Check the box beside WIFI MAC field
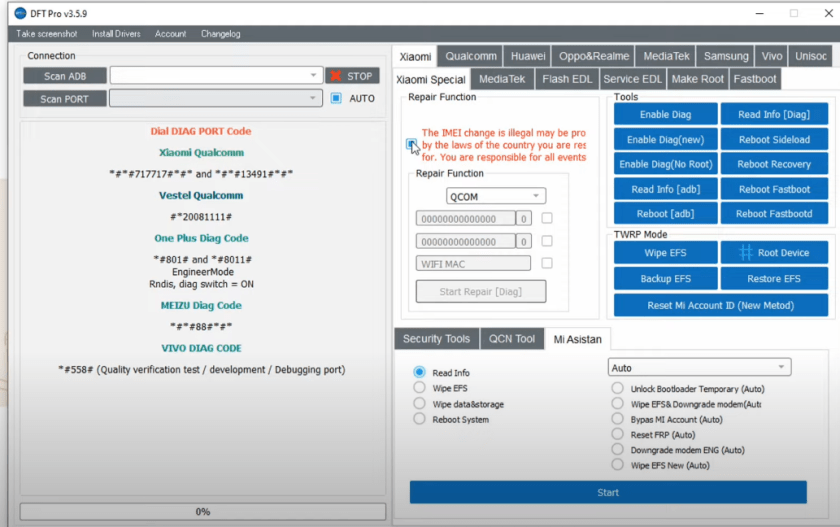 coord(547,263)
